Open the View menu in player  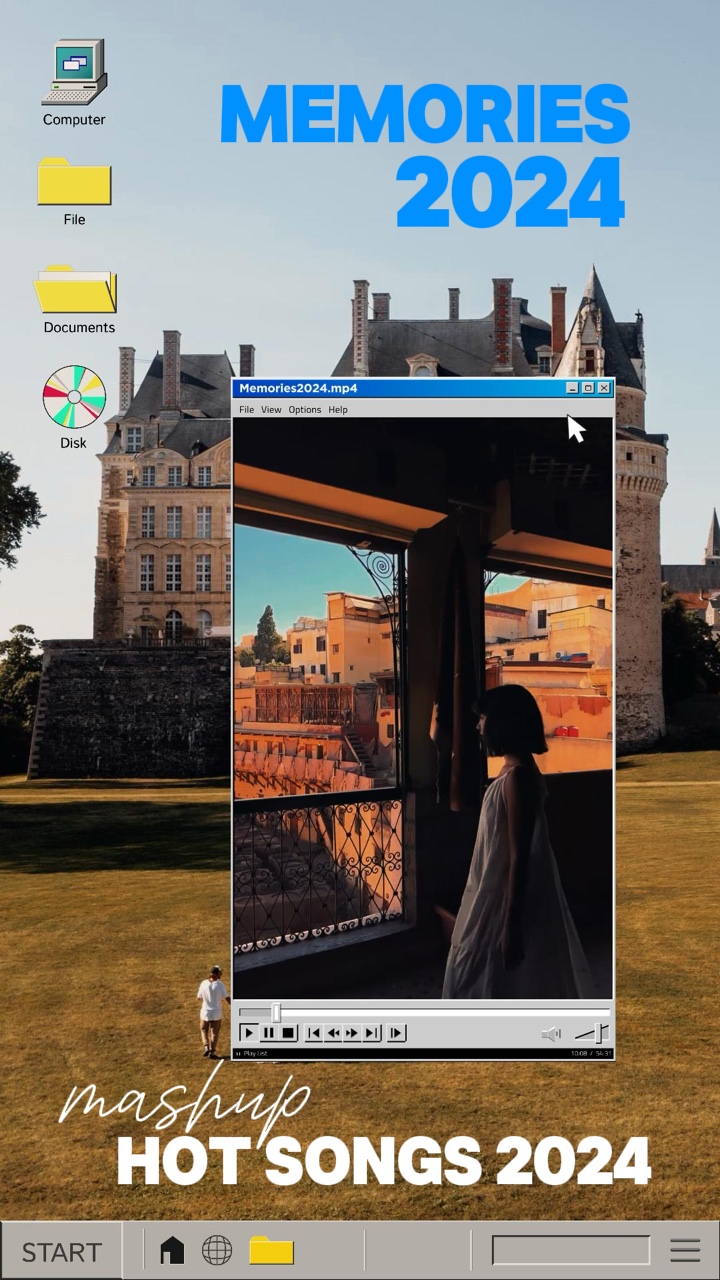click(x=271, y=410)
